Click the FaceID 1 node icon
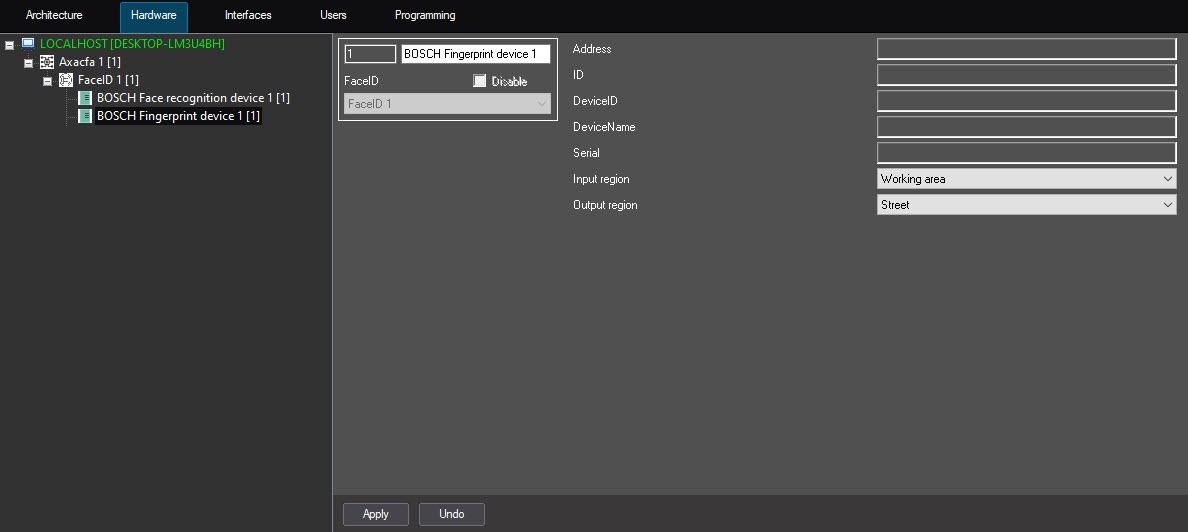This screenshot has height=532, width=1188. pyautogui.click(x=66, y=80)
